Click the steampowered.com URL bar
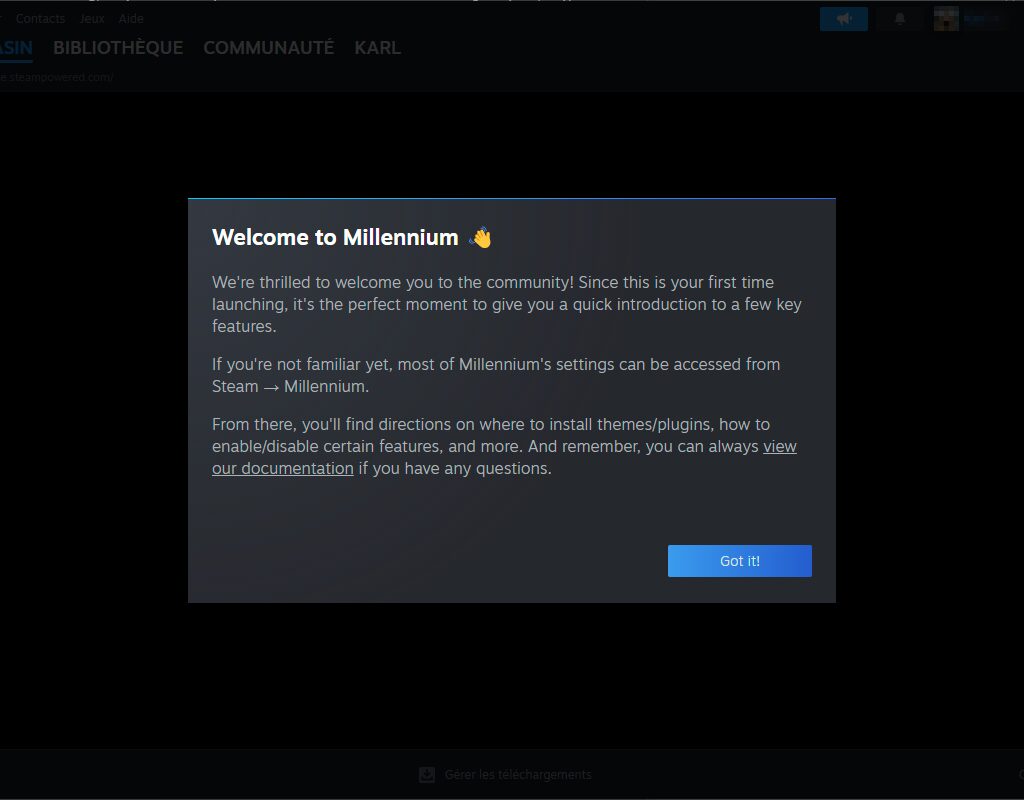 (x=57, y=77)
